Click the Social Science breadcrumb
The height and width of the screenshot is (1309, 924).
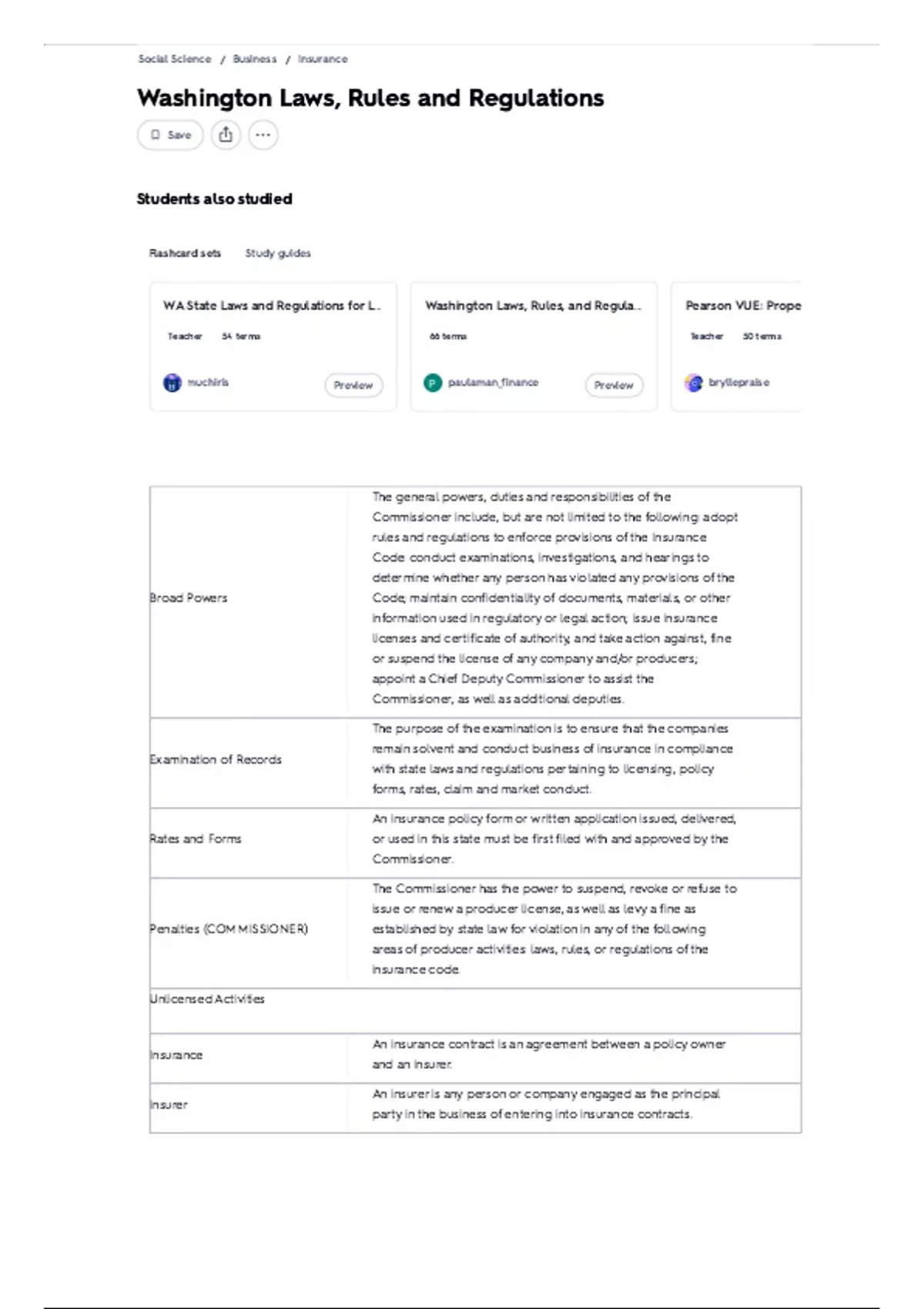coord(174,59)
